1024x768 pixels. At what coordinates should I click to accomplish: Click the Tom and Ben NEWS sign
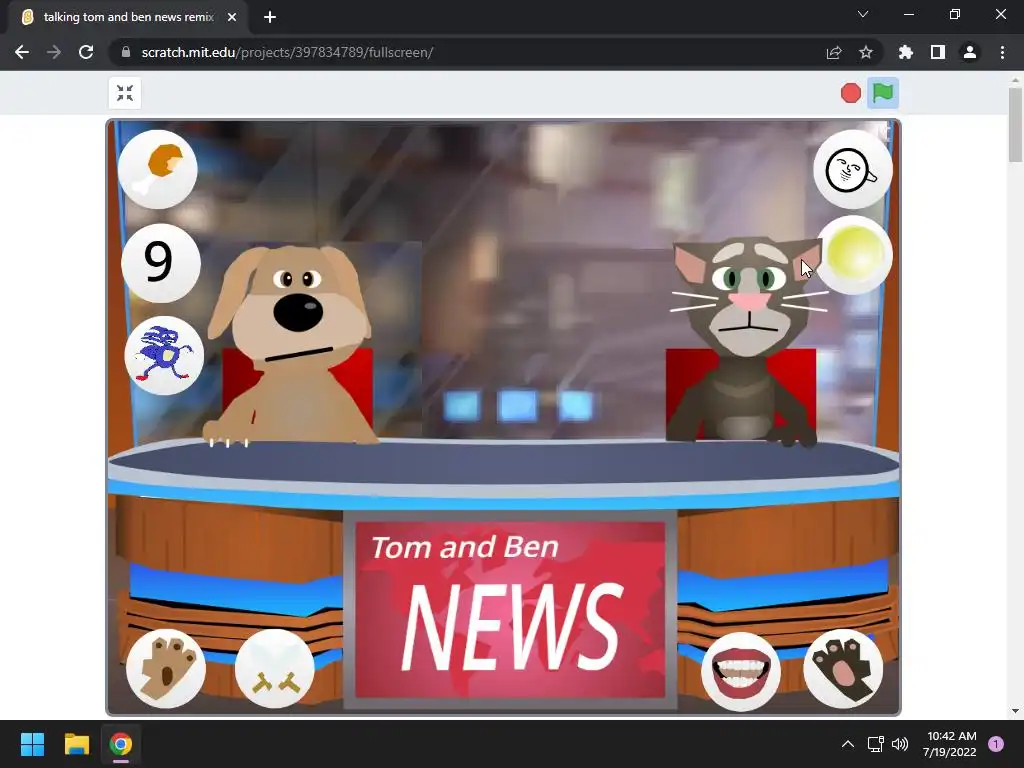(510, 609)
